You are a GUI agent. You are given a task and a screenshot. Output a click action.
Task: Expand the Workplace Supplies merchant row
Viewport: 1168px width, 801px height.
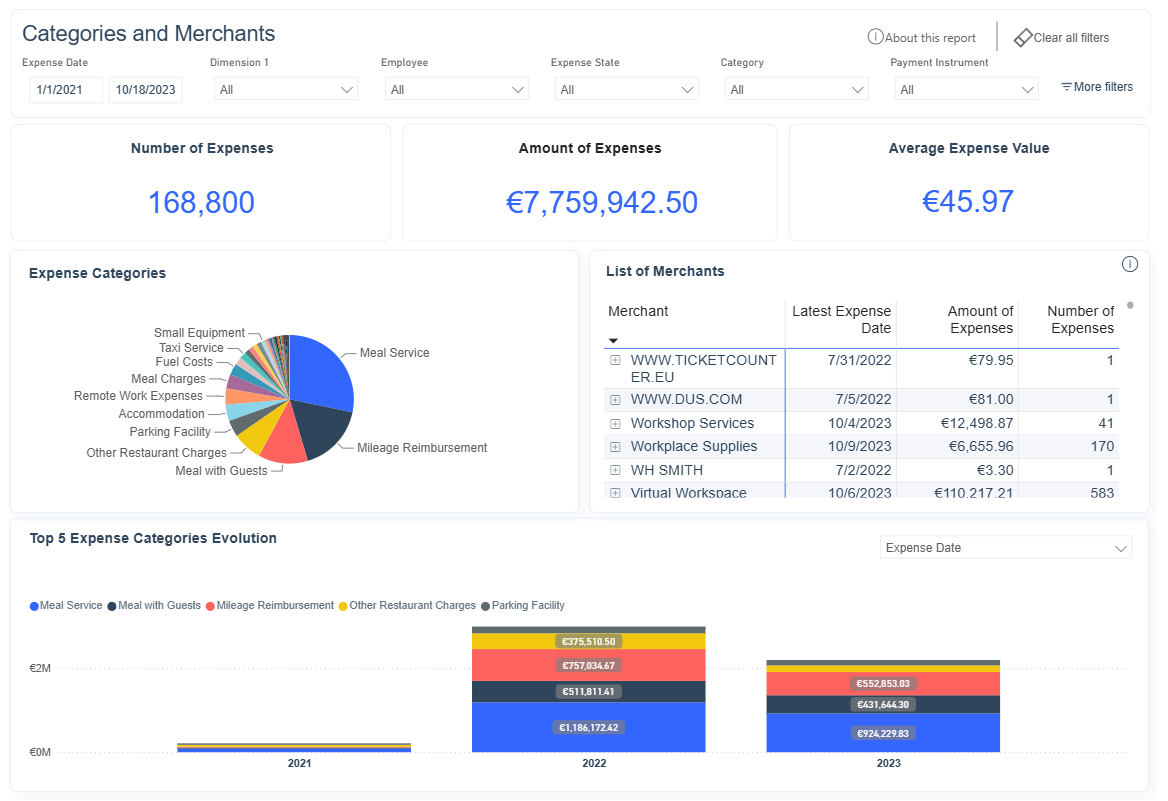[x=615, y=446]
